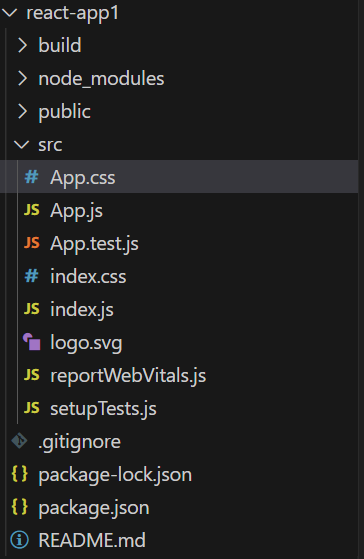Image resolution: width=364 pixels, height=559 pixels.
Task: Click the orange JS icon for App.test.js
Action: point(31,243)
